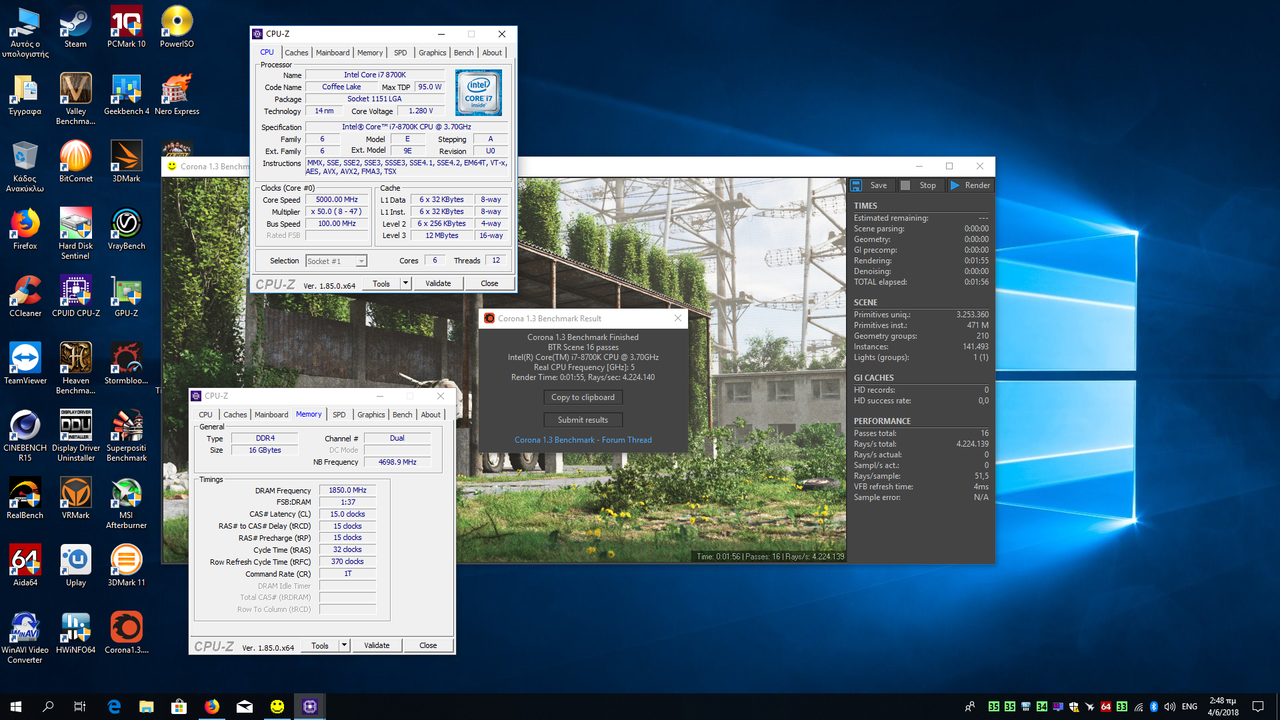This screenshot has width=1280, height=720.
Task: Select the Valley Benchmark desktop icon
Action: pos(75,99)
